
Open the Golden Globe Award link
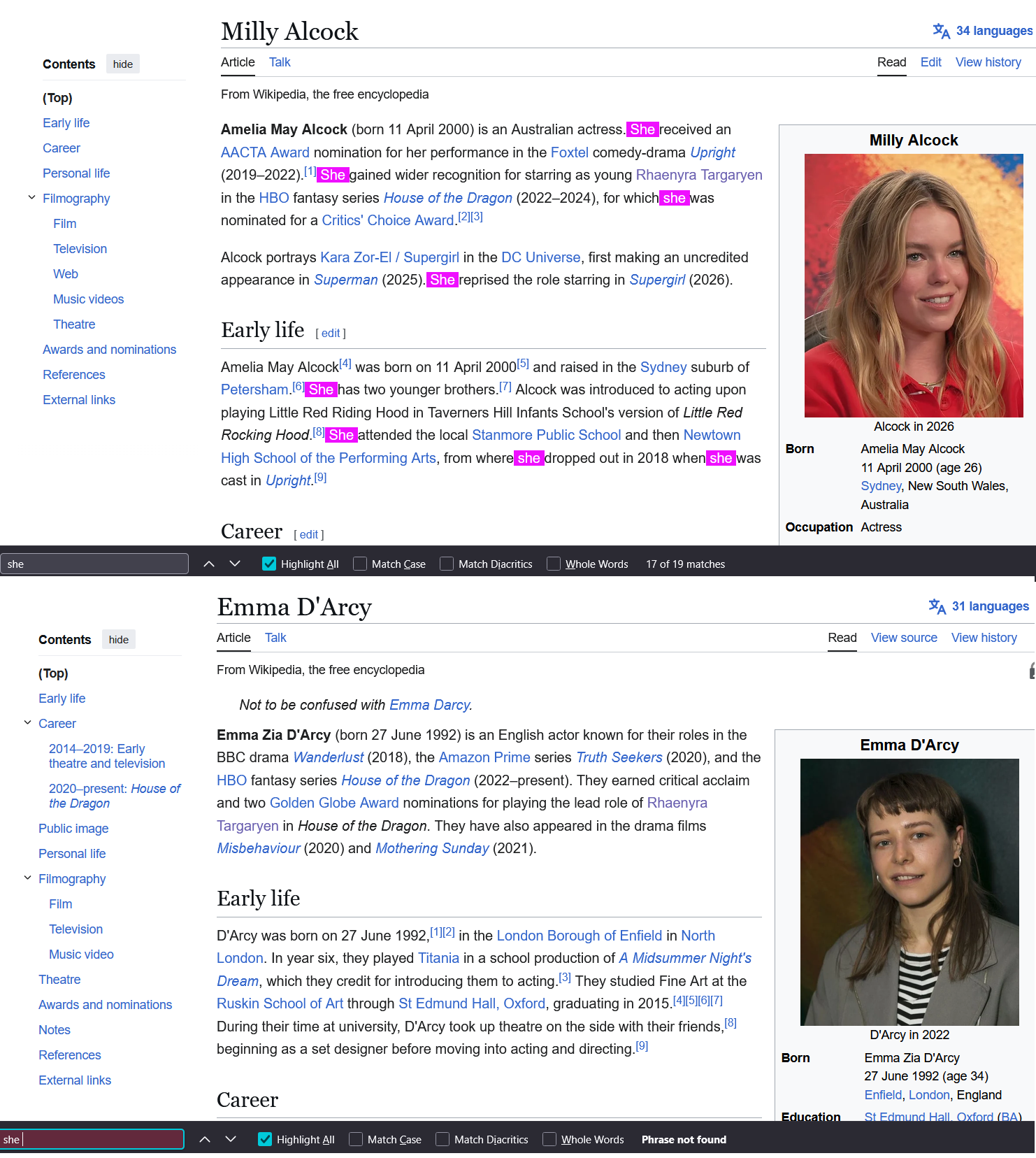(x=334, y=803)
